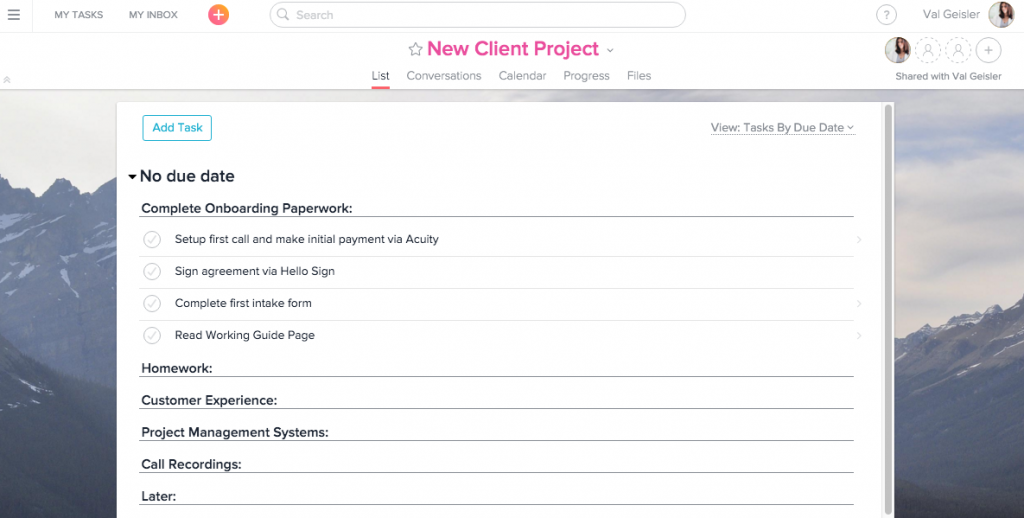This screenshot has width=1024, height=518.
Task: Collapse the 'No due date' section triangle
Action: click(133, 176)
